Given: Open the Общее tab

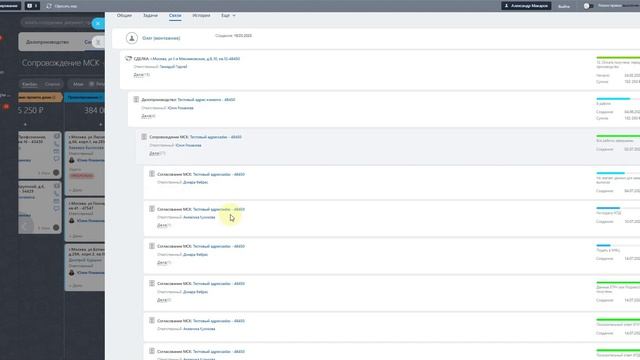Looking at the screenshot, I should (x=124, y=16).
